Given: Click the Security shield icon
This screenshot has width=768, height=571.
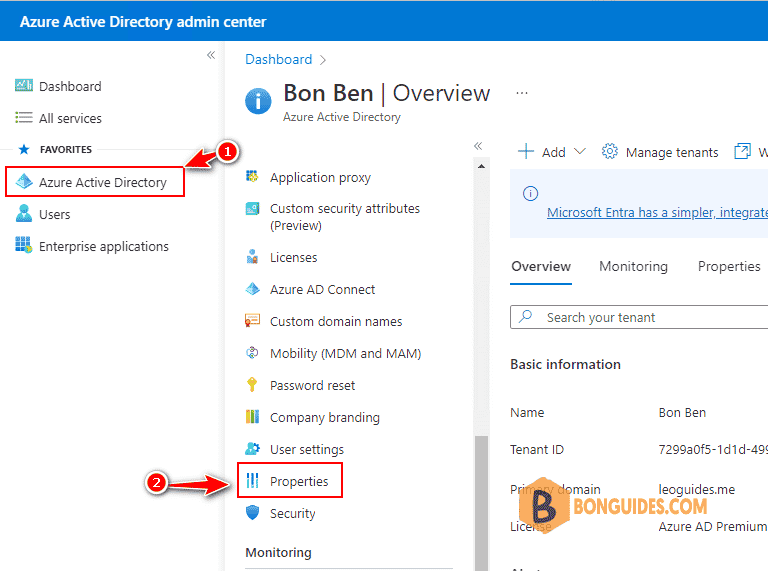Looking at the screenshot, I should pyautogui.click(x=252, y=513).
